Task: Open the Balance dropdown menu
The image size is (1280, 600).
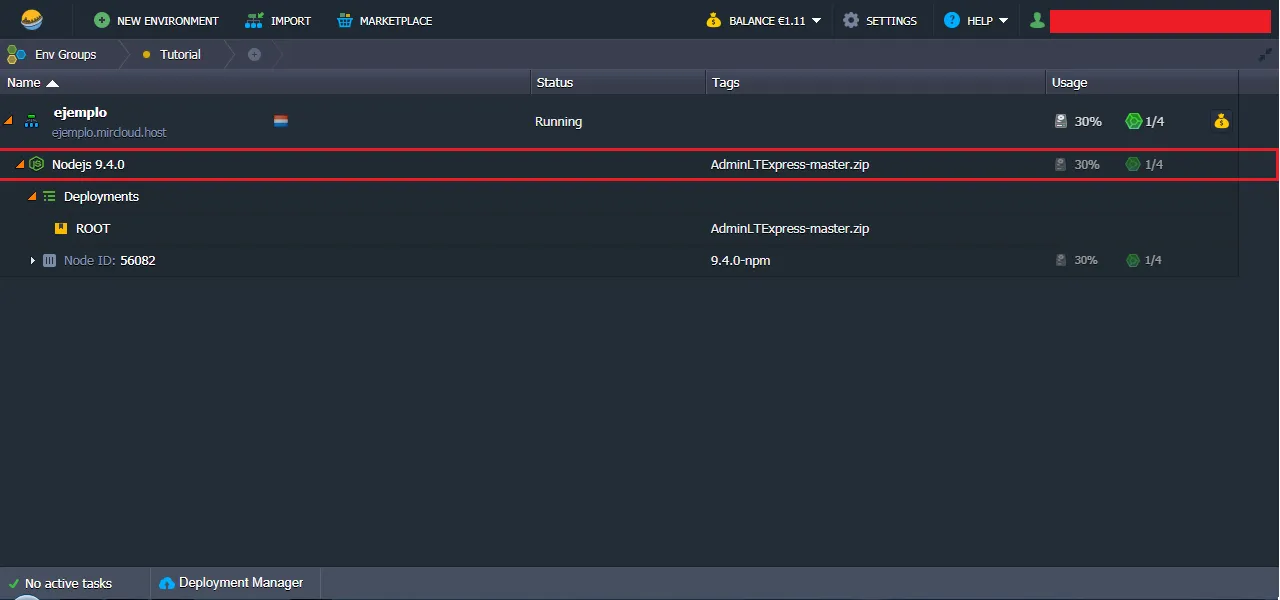Action: (763, 20)
